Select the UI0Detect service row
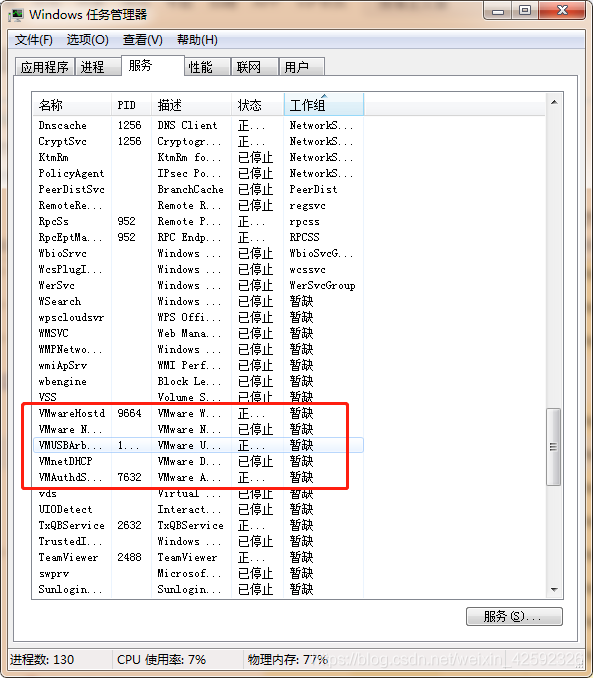The width and height of the screenshot is (593, 678). click(198, 509)
